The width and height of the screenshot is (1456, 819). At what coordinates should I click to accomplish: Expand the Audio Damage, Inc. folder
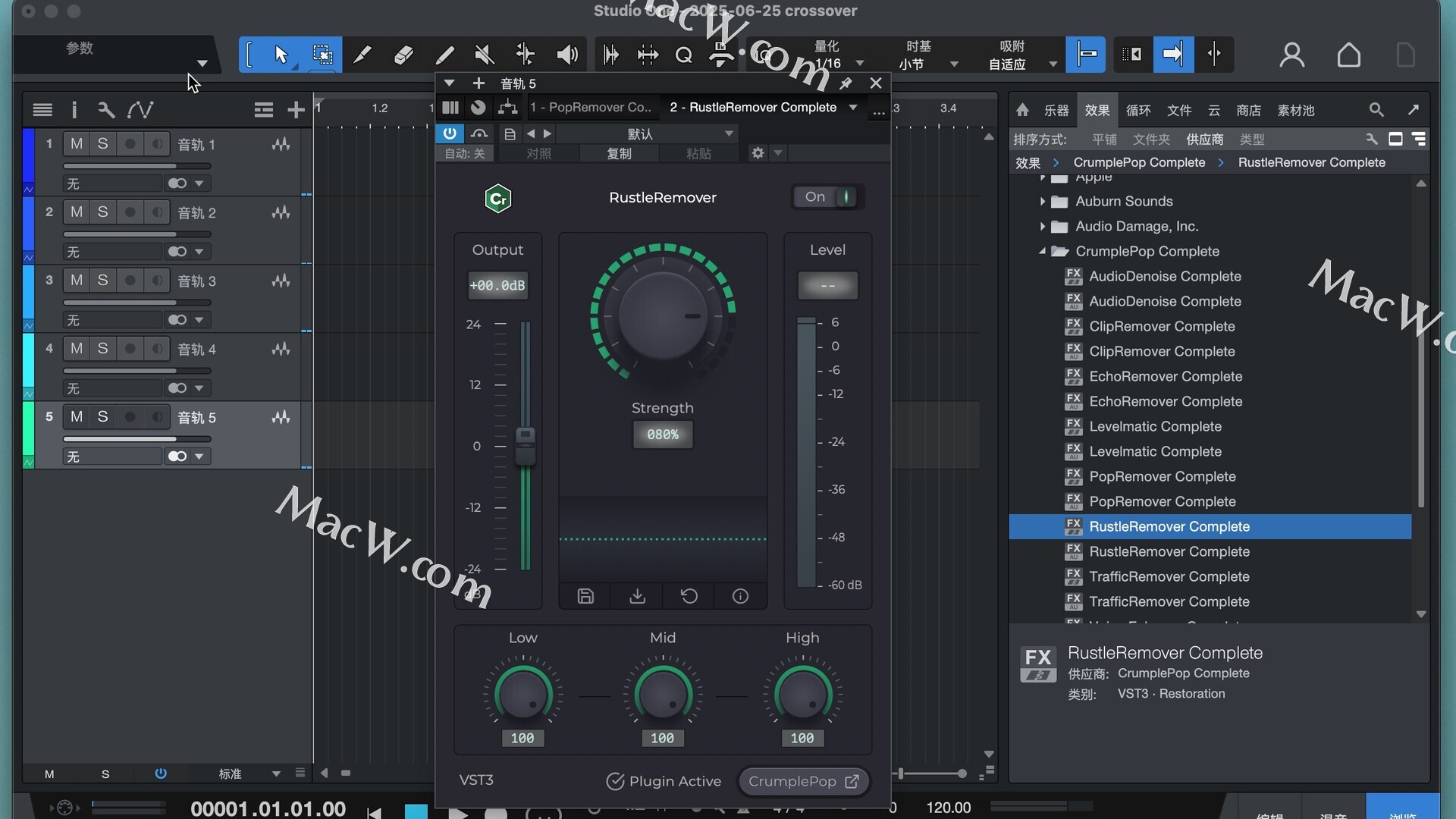click(1042, 226)
